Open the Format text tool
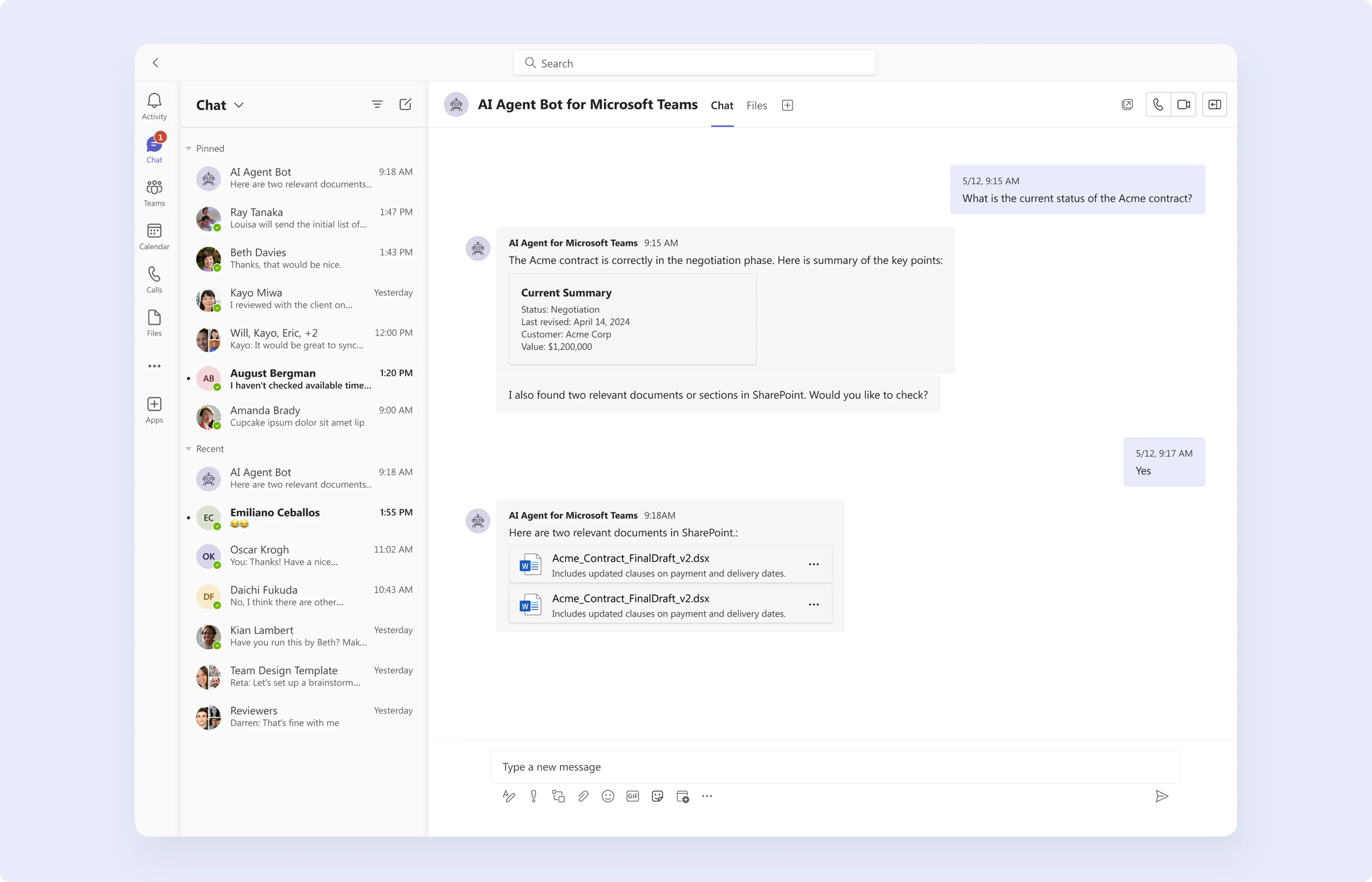 click(x=508, y=796)
